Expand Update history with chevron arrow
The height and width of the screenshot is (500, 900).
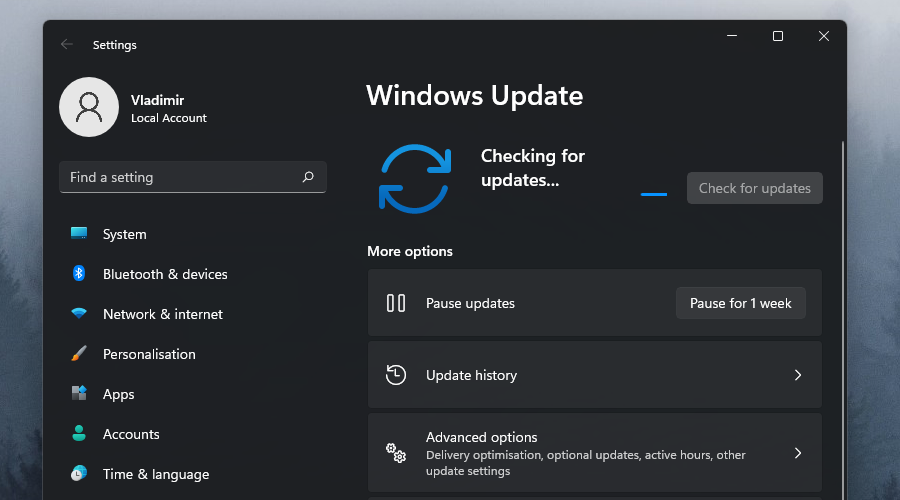click(798, 375)
